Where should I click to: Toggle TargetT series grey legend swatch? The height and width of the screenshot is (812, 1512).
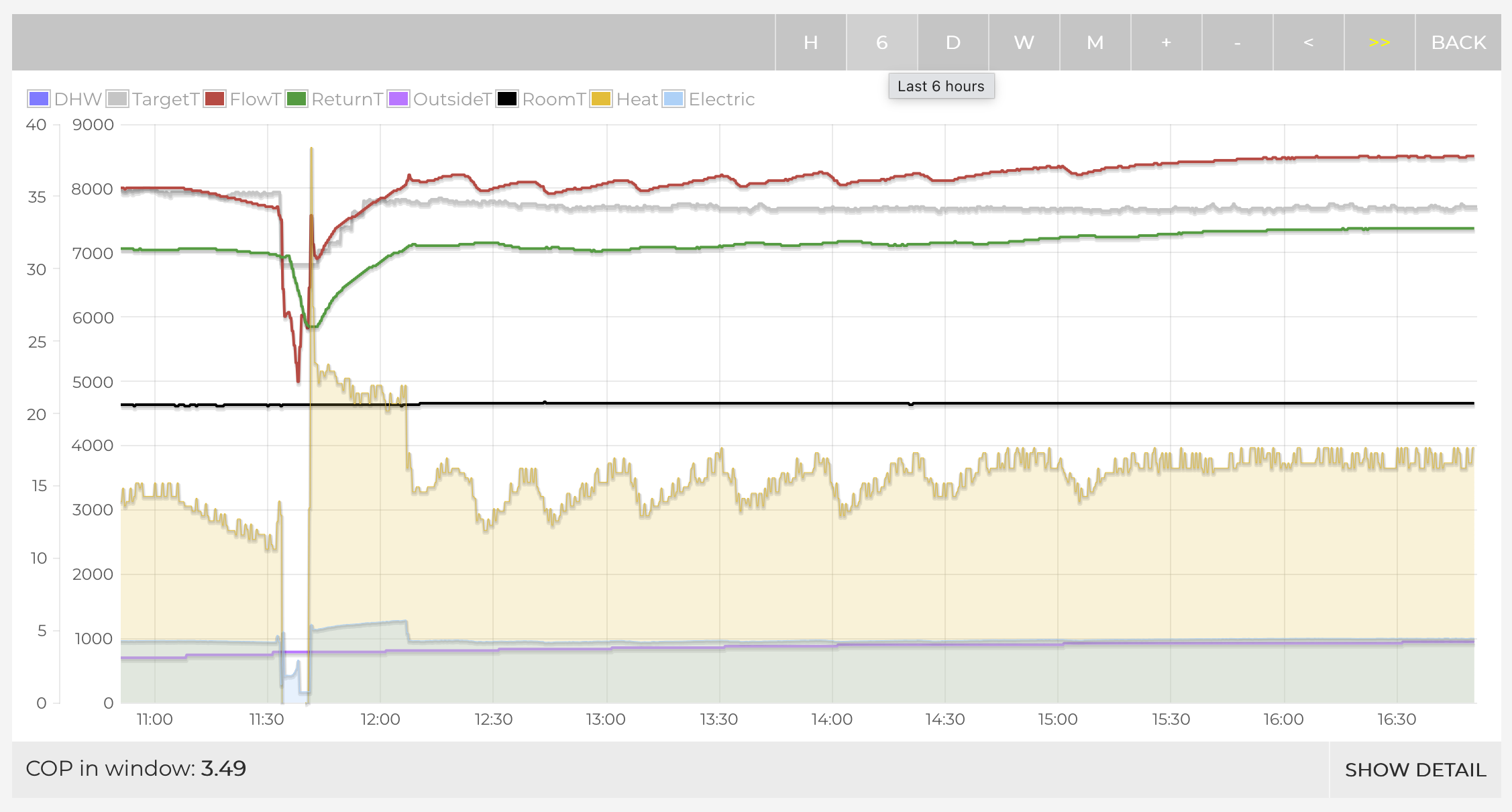[117, 99]
